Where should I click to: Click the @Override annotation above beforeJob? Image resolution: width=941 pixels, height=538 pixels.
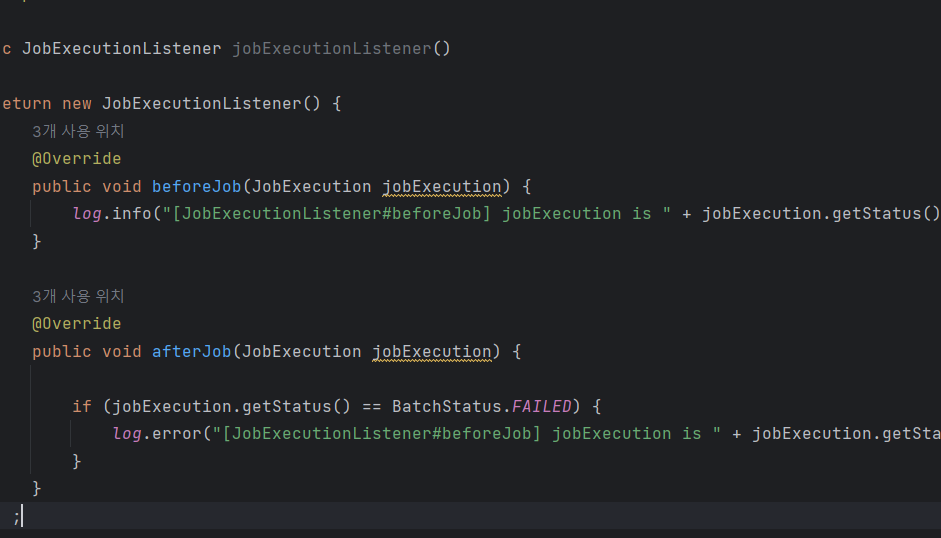click(x=77, y=159)
